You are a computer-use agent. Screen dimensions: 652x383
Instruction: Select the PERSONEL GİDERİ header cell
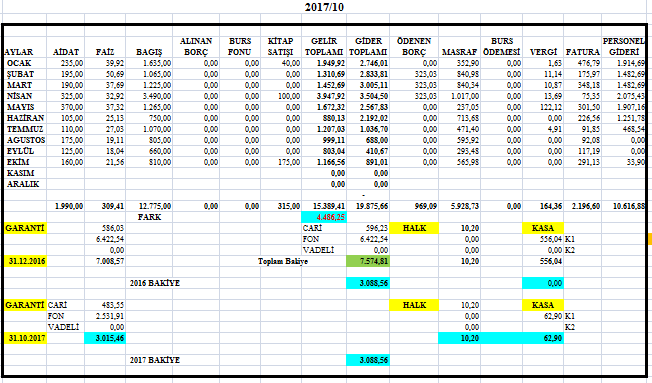tap(623, 47)
